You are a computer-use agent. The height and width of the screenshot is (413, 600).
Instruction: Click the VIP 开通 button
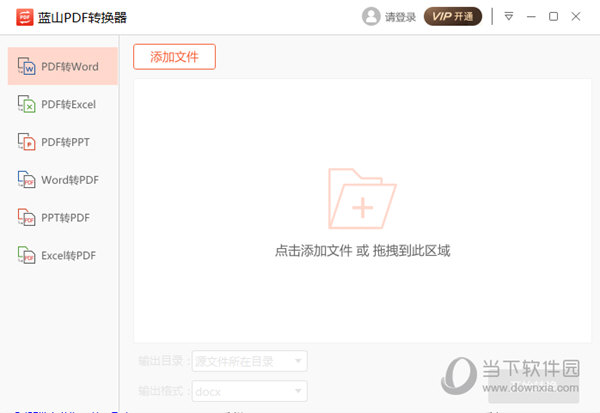click(453, 16)
